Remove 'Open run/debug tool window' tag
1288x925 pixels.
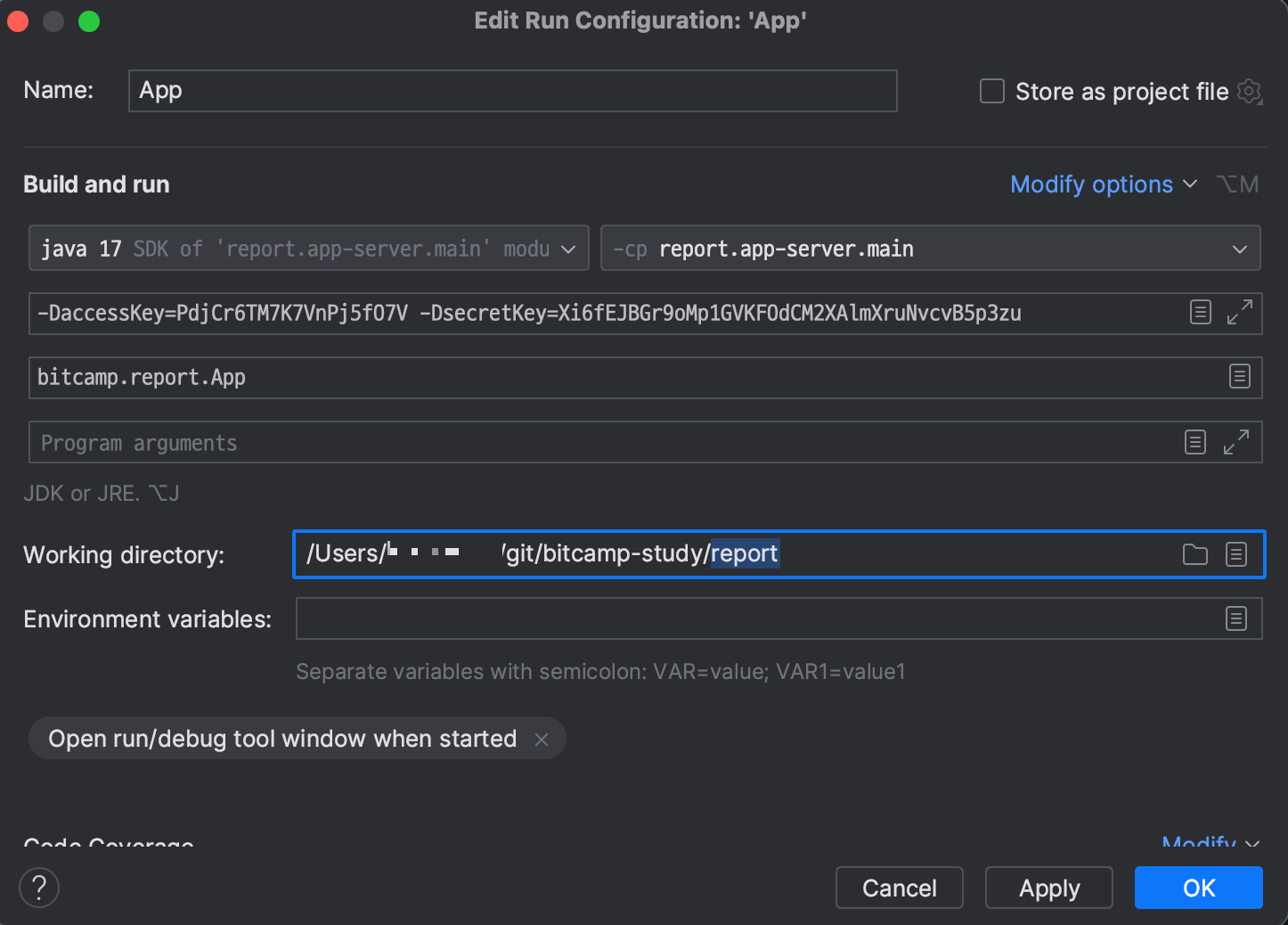tap(542, 740)
